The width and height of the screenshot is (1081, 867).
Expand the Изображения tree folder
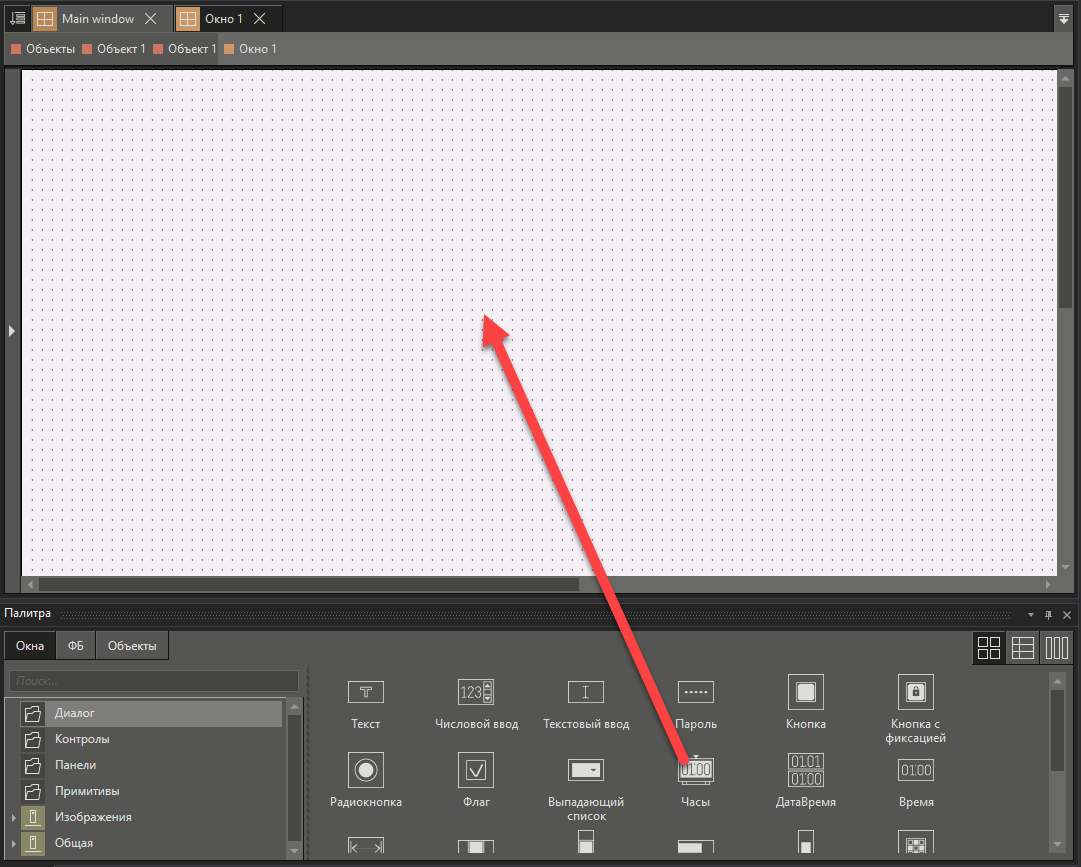(14, 818)
